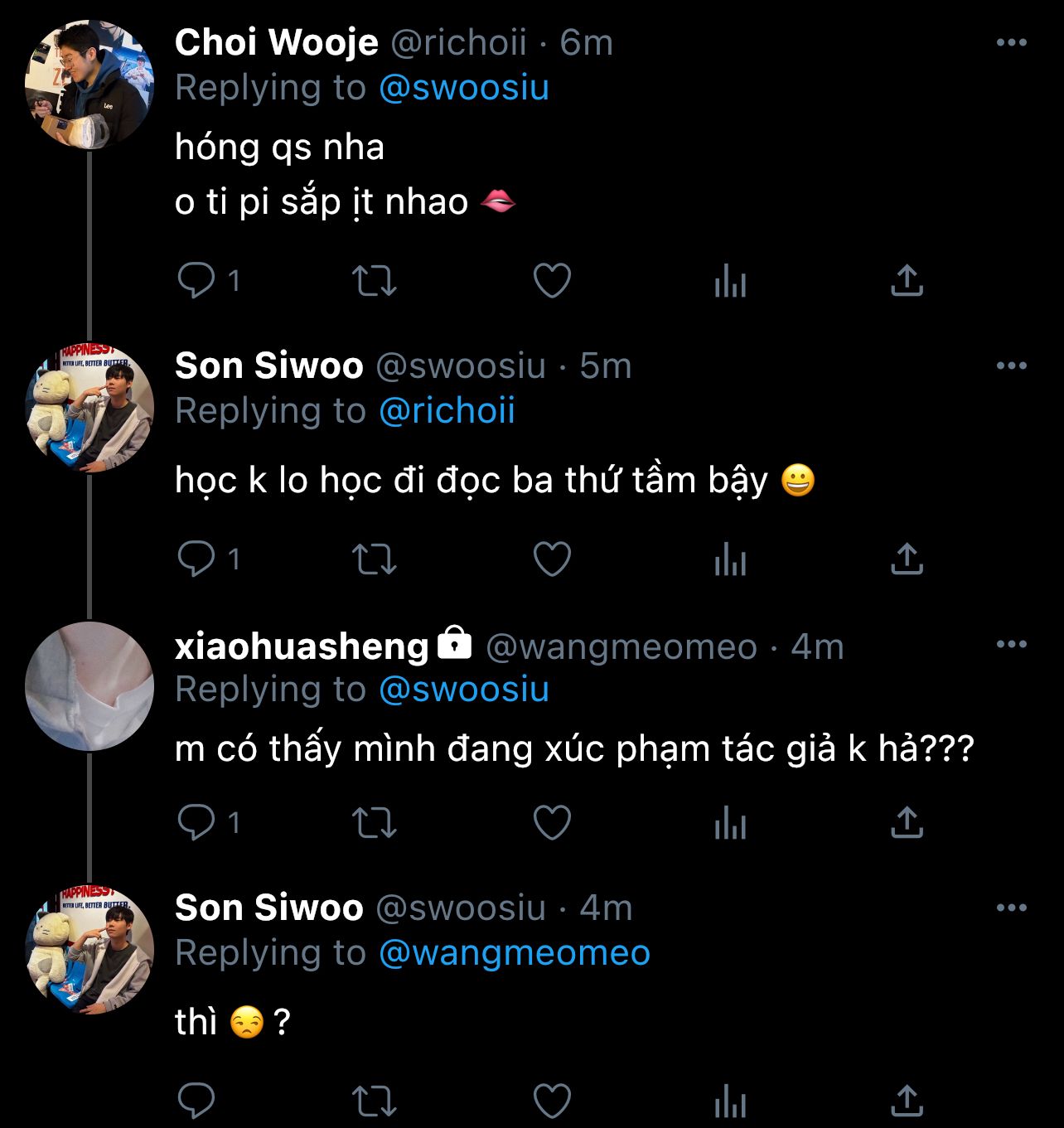This screenshot has height=1128, width=1064.
Task: Share Choi Wooje's tweet
Action: pyautogui.click(x=907, y=281)
